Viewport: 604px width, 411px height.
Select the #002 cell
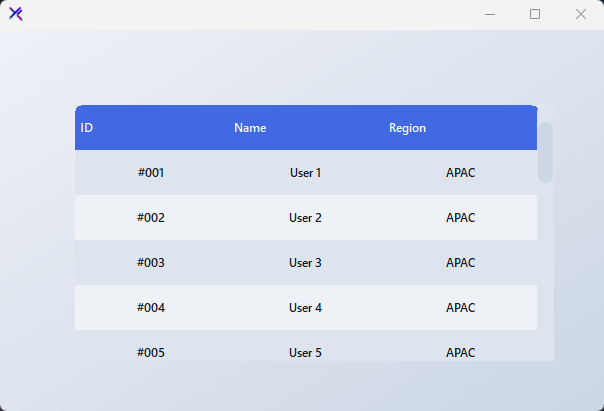[x=151, y=218]
